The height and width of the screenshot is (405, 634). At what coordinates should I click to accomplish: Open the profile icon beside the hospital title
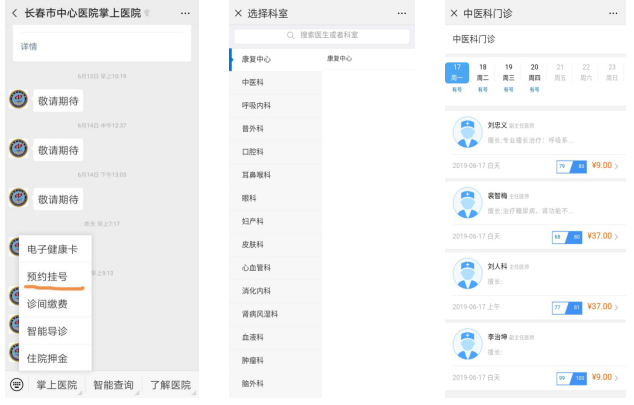147,14
